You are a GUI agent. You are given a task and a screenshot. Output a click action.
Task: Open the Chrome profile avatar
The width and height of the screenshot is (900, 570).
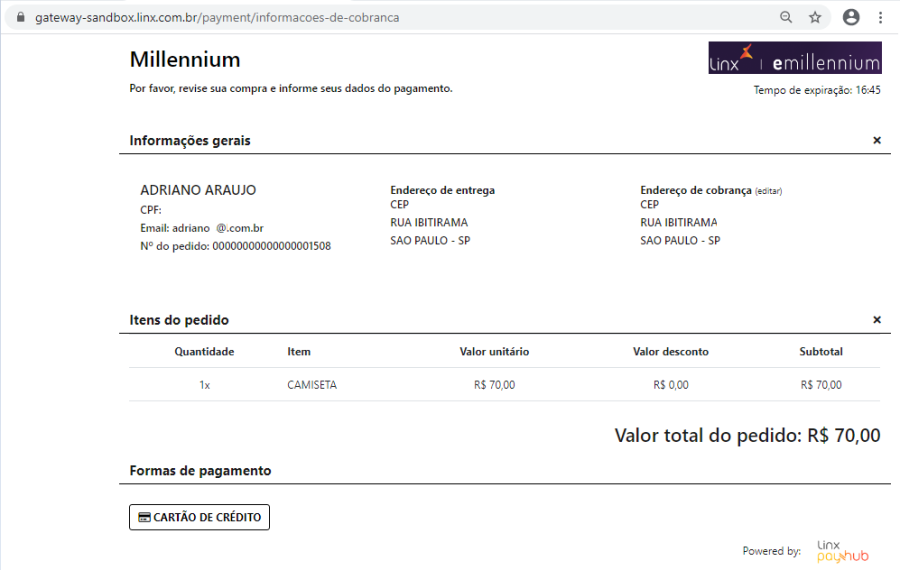pyautogui.click(x=851, y=17)
